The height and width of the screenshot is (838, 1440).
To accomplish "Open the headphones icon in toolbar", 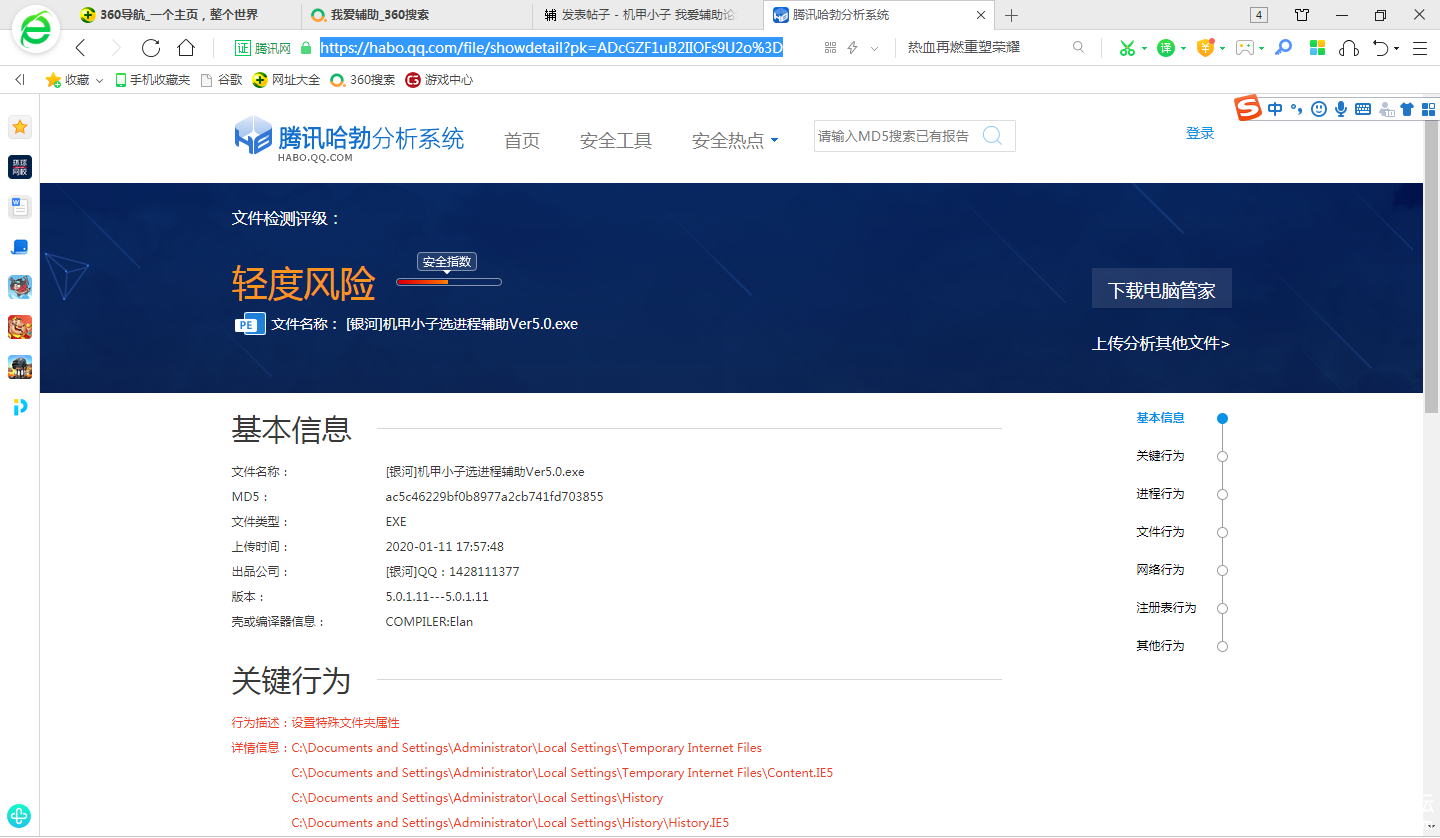I will (x=1349, y=48).
